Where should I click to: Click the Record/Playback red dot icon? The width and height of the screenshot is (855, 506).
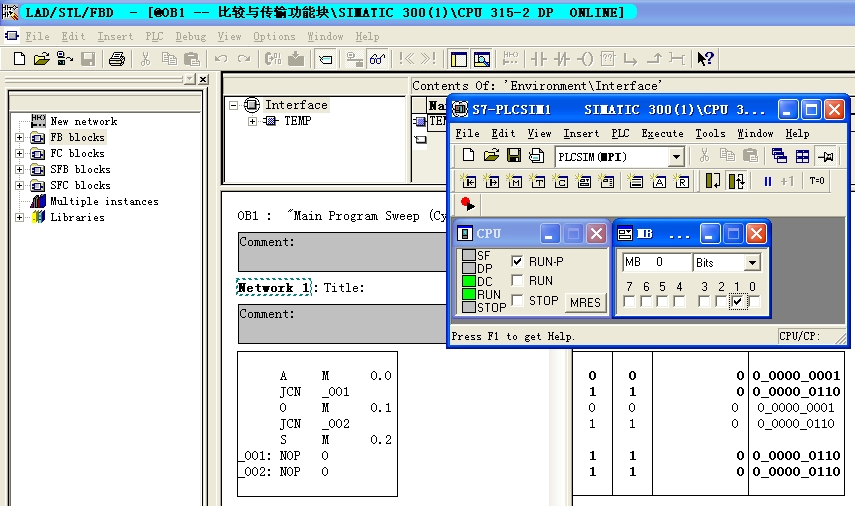(x=468, y=204)
